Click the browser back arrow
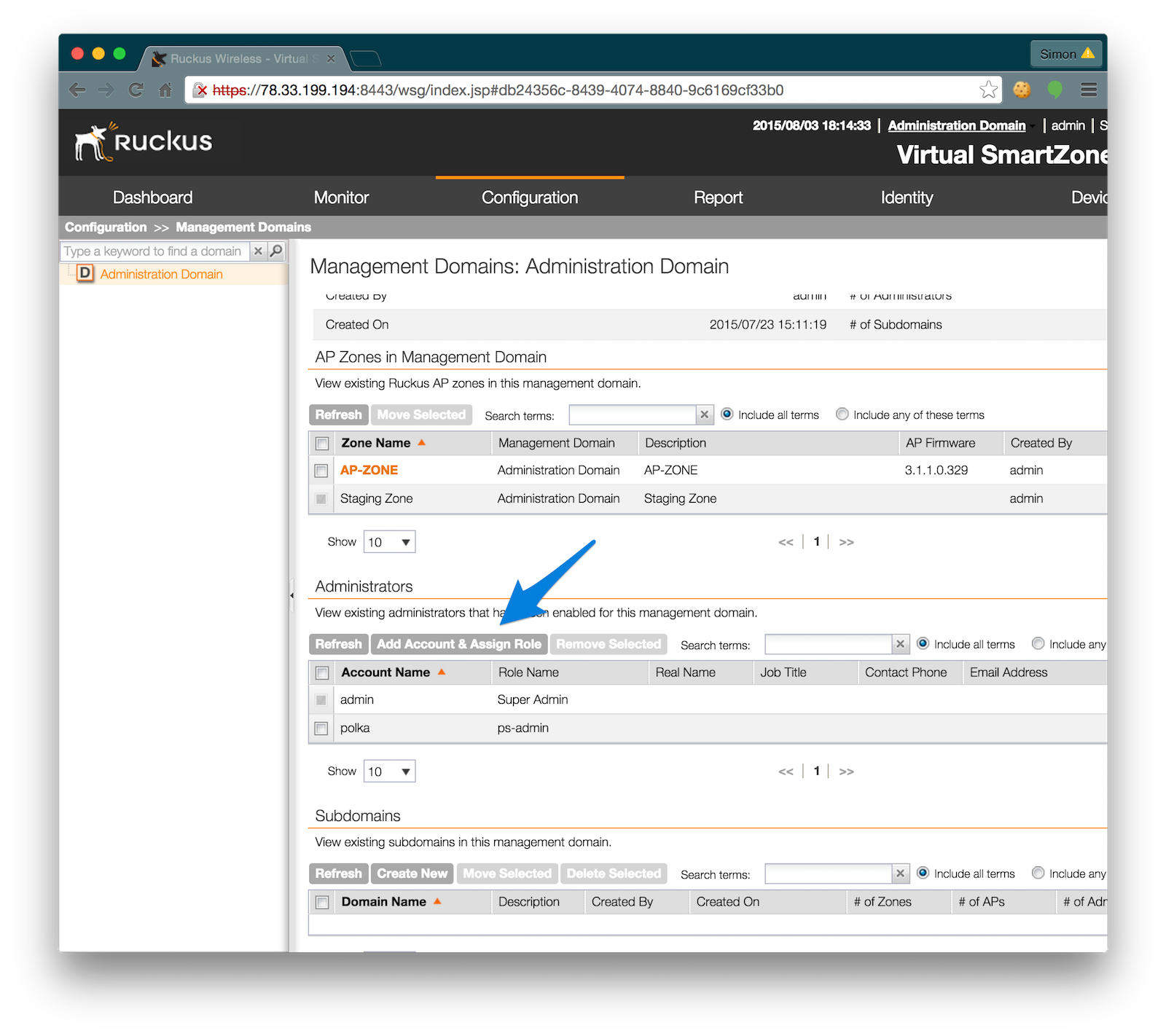Viewport: 1166px width, 1036px height. pos(77,90)
